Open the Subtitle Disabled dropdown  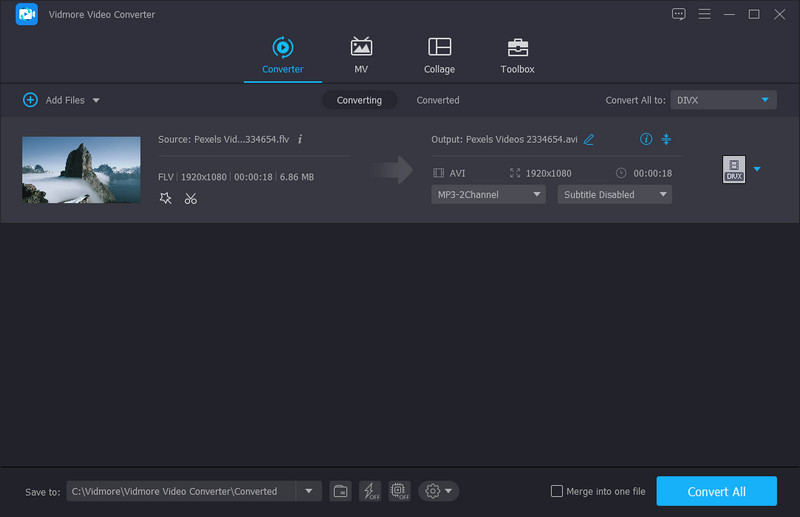coord(614,194)
